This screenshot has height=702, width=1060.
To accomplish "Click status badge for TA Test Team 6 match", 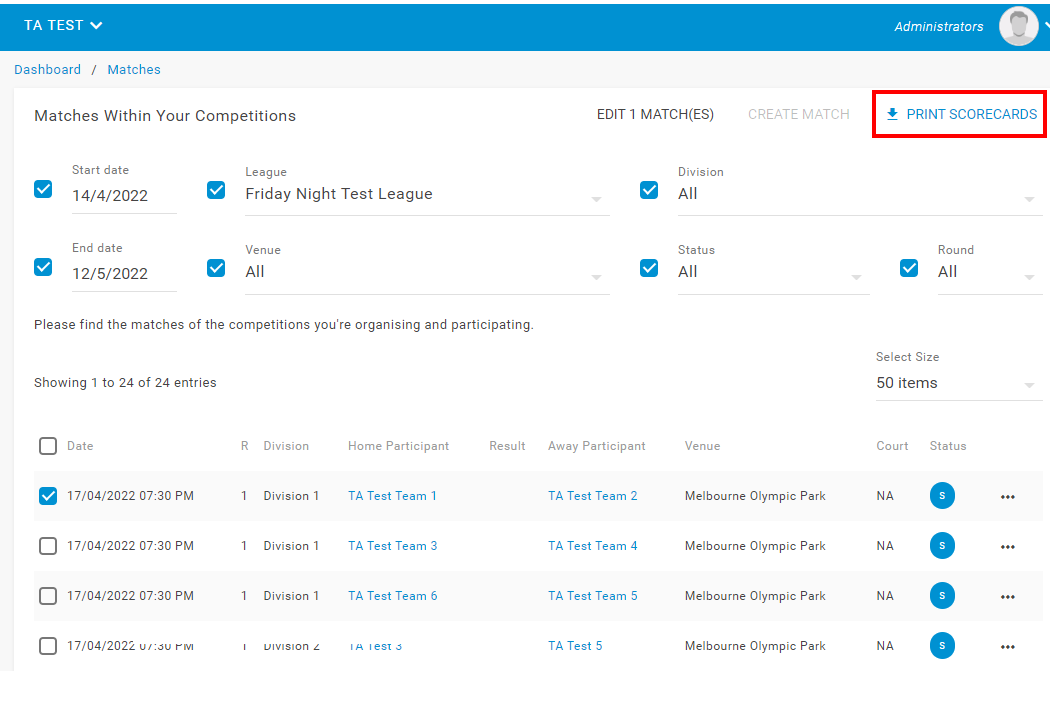I will (x=941, y=596).
